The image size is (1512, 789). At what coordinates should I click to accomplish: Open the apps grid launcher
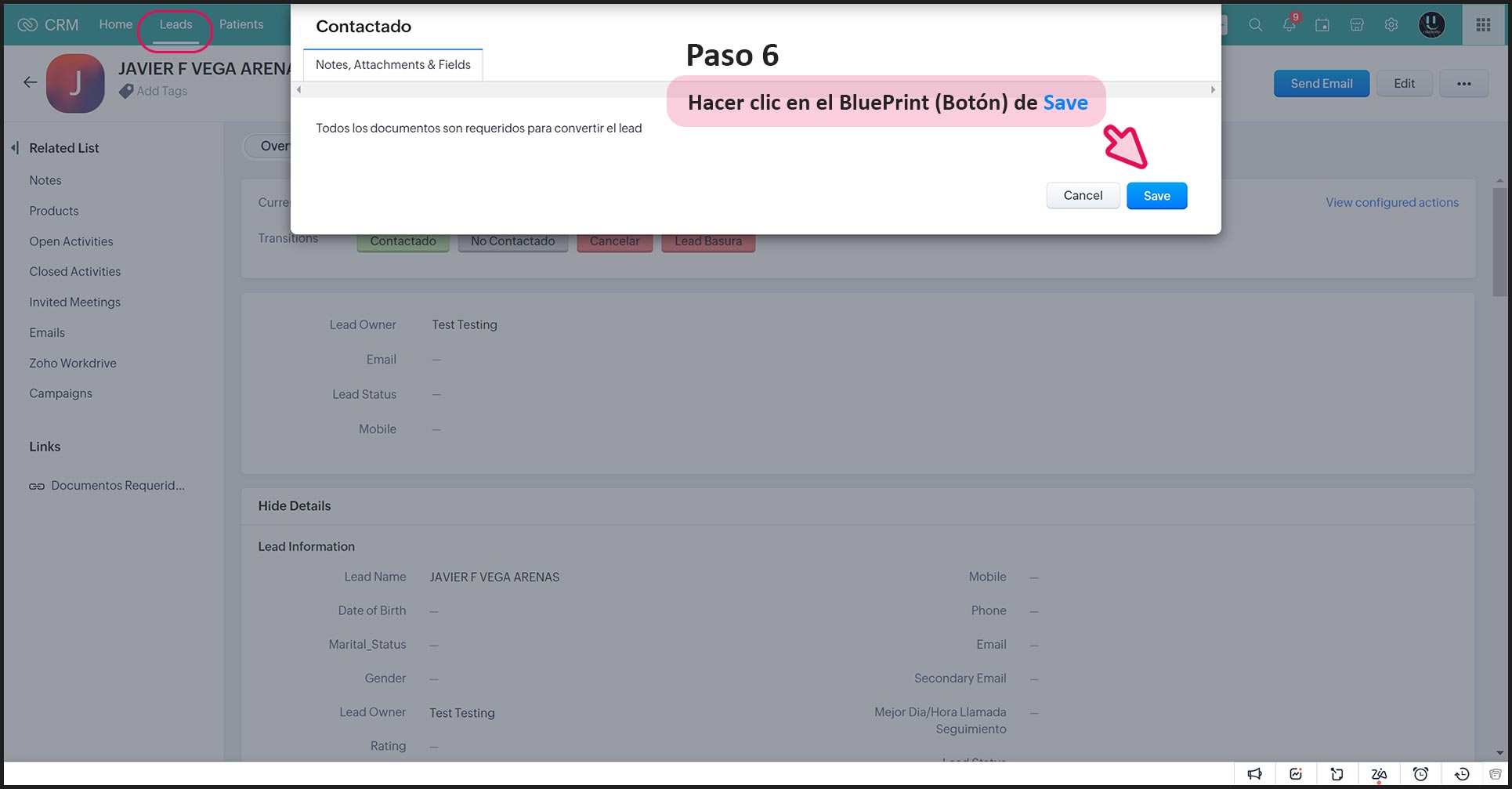pyautogui.click(x=1483, y=25)
